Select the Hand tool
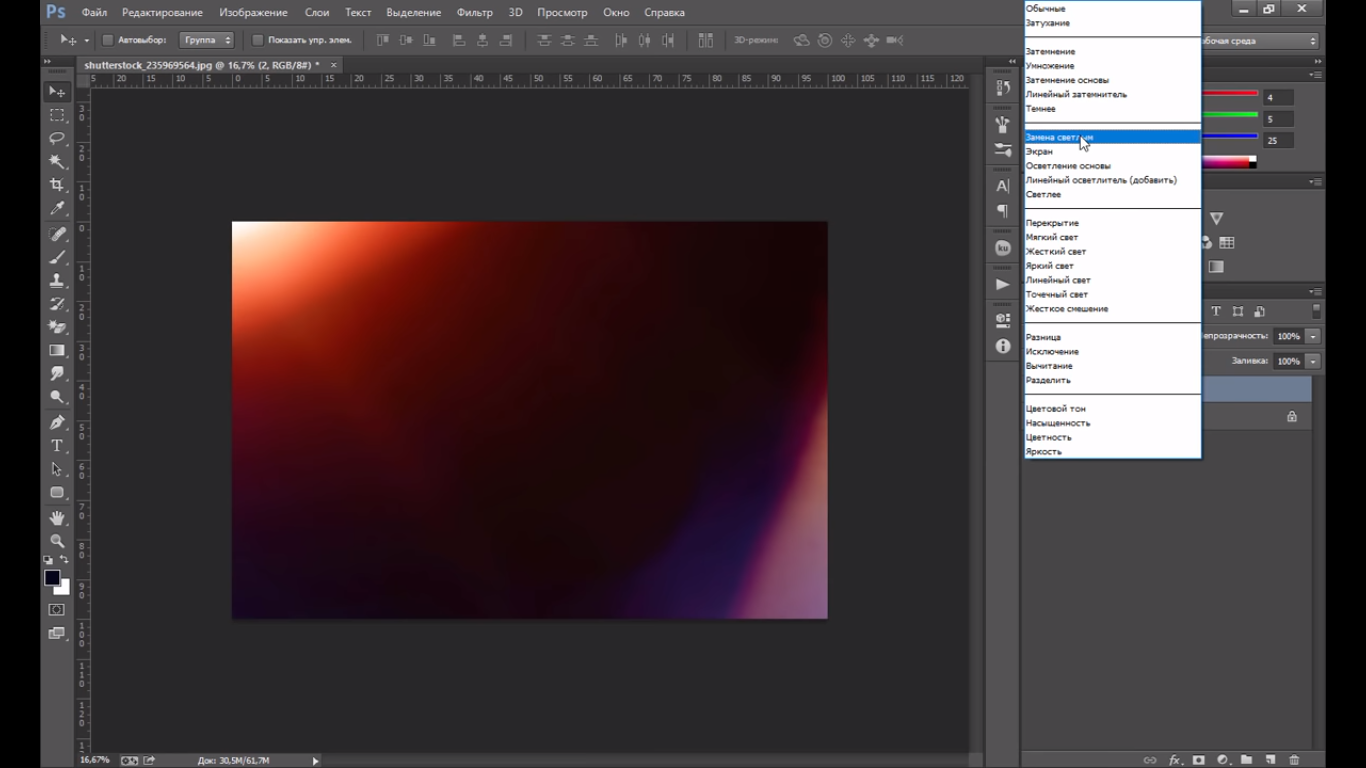Viewport: 1366px width, 768px height. tap(57, 517)
